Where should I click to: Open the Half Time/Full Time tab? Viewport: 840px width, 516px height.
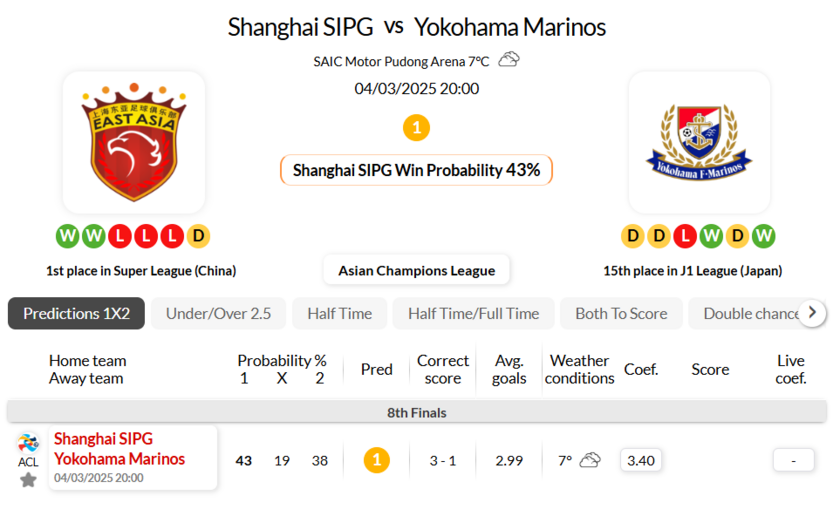pyautogui.click(x=473, y=313)
